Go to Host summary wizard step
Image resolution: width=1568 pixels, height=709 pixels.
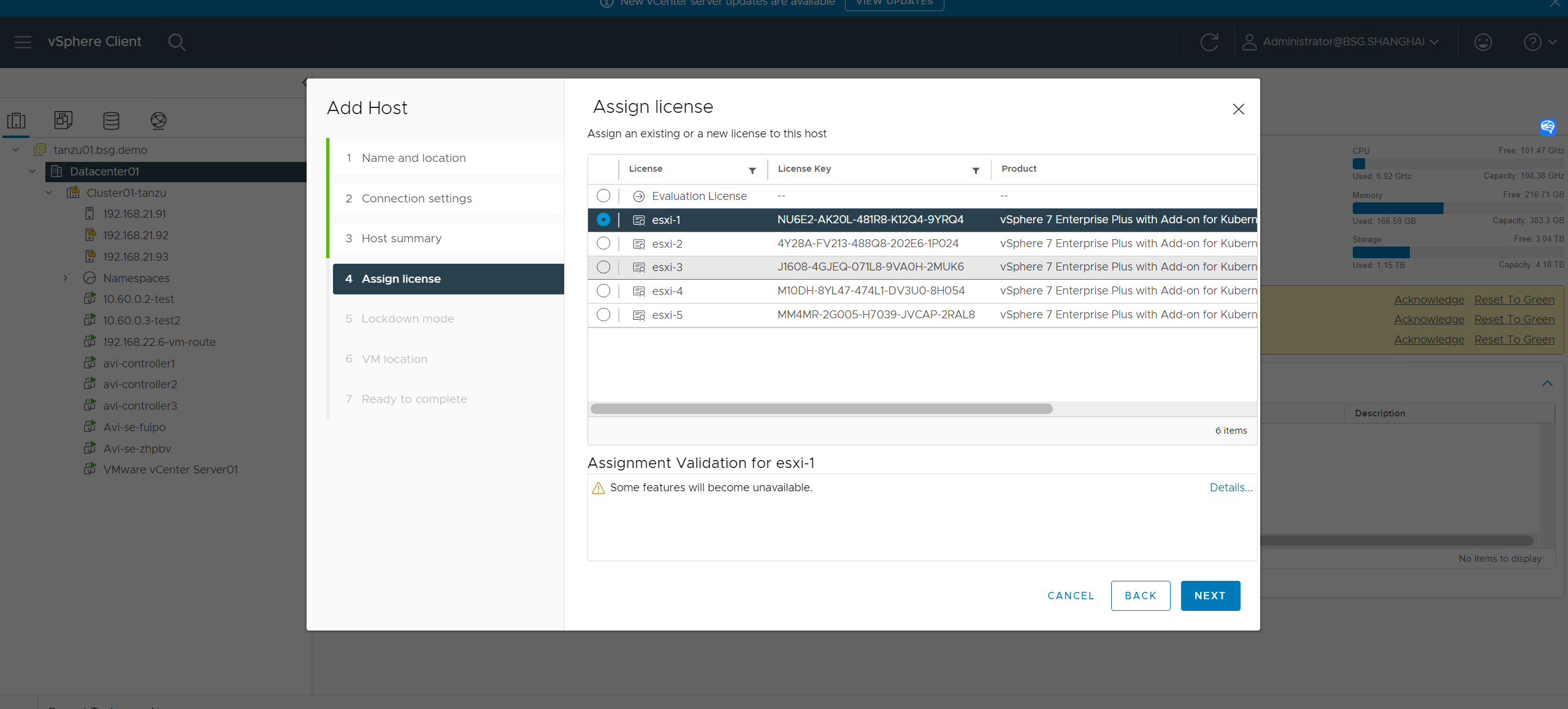pos(401,238)
